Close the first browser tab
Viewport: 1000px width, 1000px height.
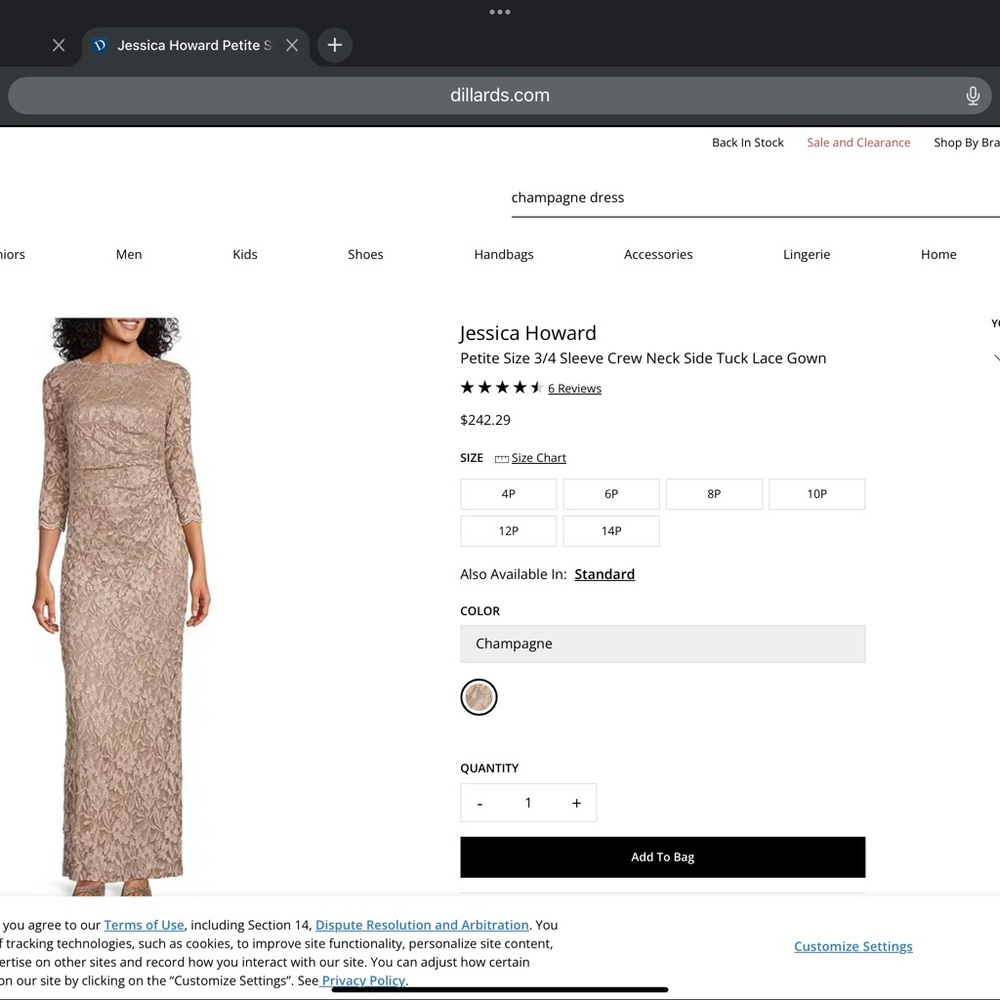59,45
